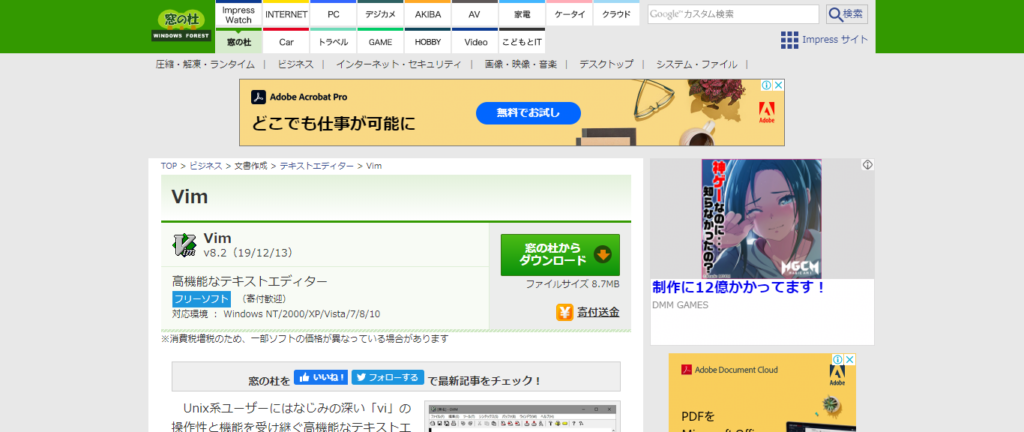Click the 無料でお試し button in ad
1024x432 pixels.
[528, 113]
